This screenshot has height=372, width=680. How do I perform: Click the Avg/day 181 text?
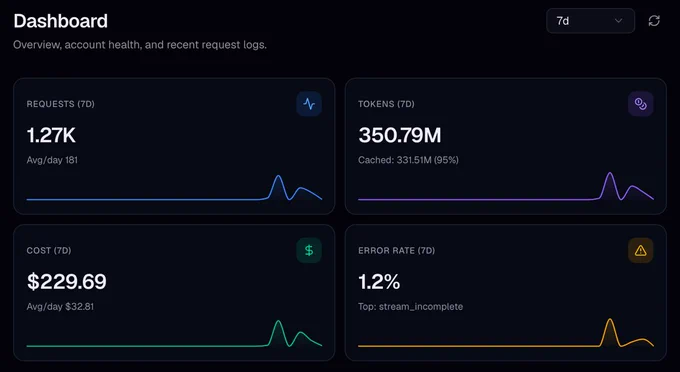(x=52, y=160)
